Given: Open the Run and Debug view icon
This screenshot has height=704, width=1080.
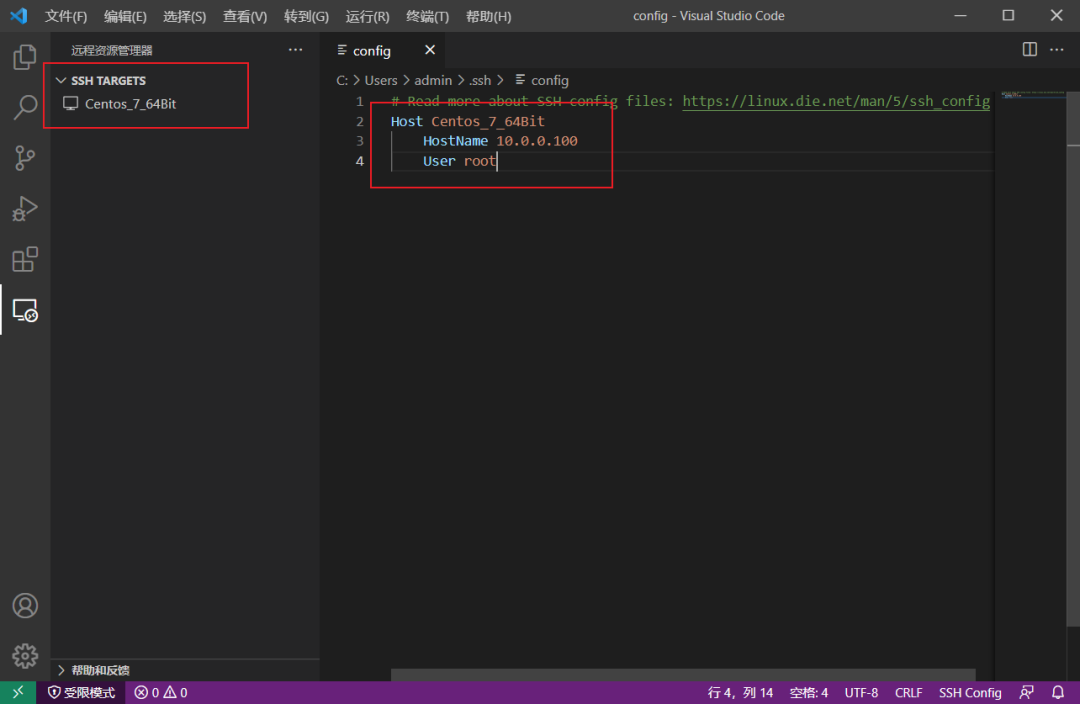Looking at the screenshot, I should pyautogui.click(x=25, y=209).
